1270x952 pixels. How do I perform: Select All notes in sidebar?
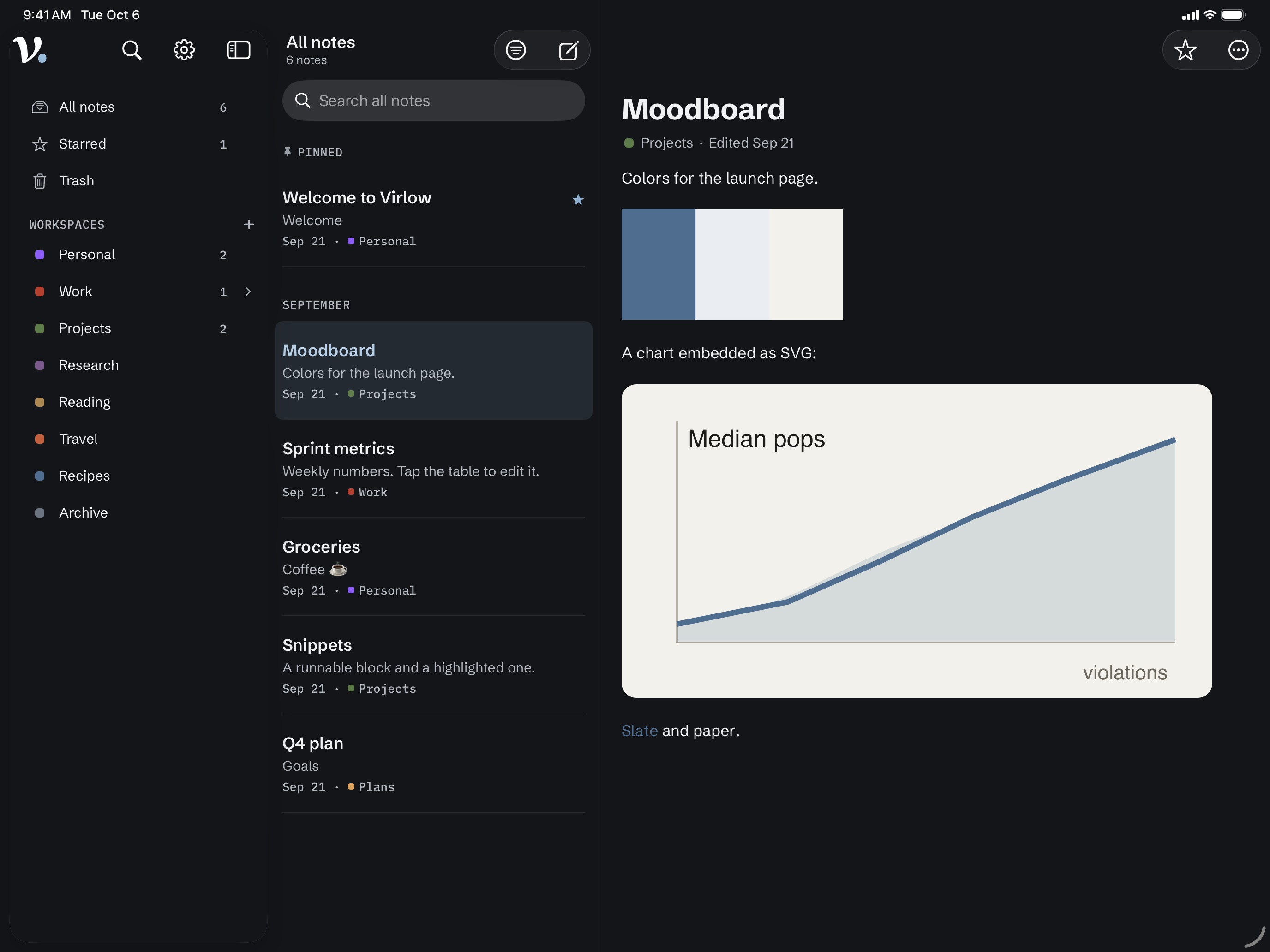click(x=138, y=107)
